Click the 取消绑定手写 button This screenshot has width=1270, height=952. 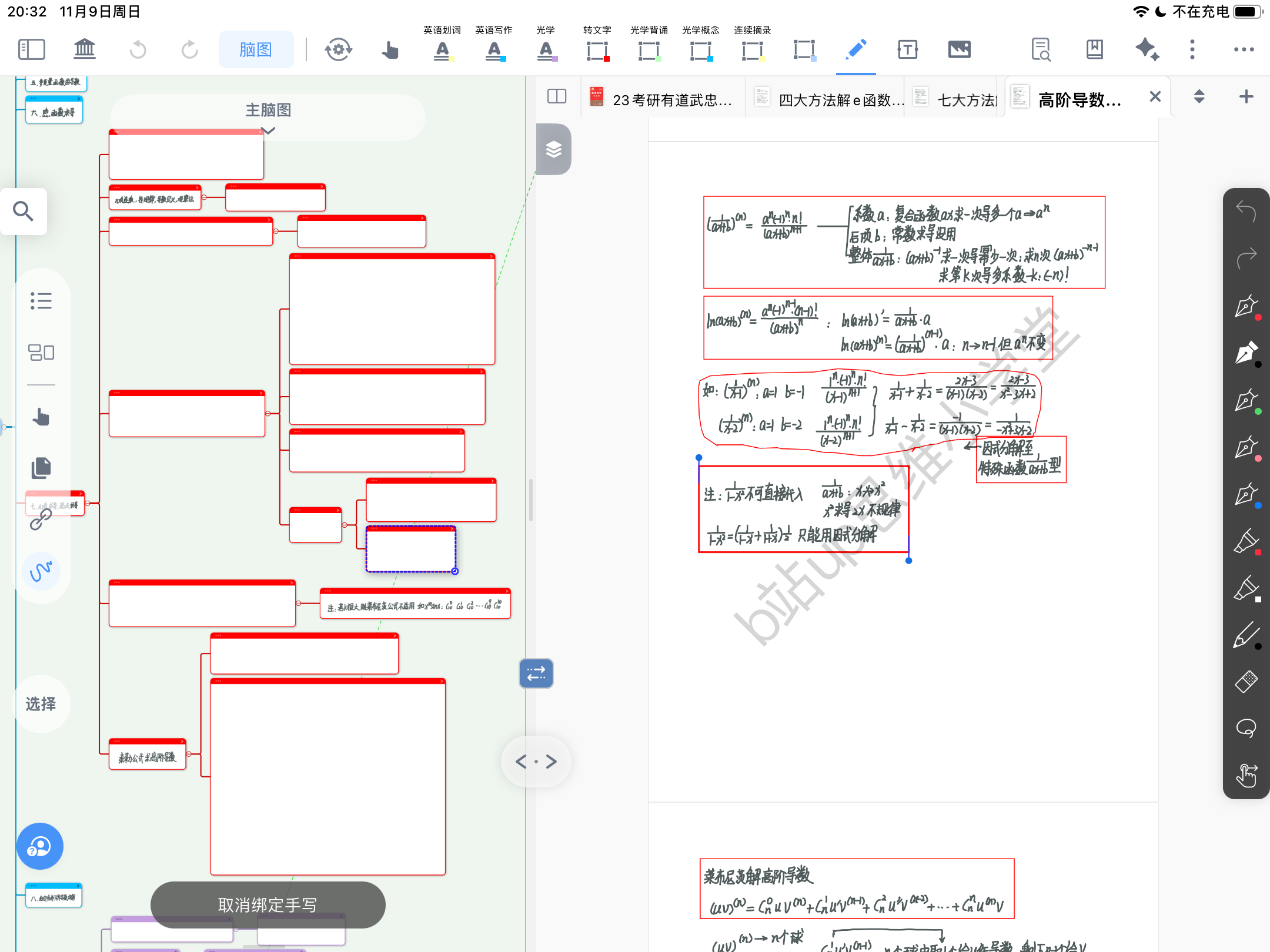click(x=268, y=905)
